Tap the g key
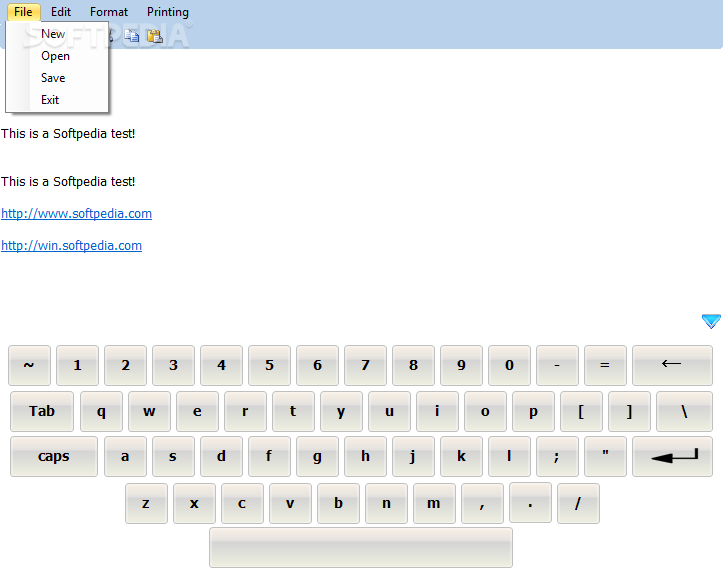Image resolution: width=723 pixels, height=571 pixels. (317, 456)
